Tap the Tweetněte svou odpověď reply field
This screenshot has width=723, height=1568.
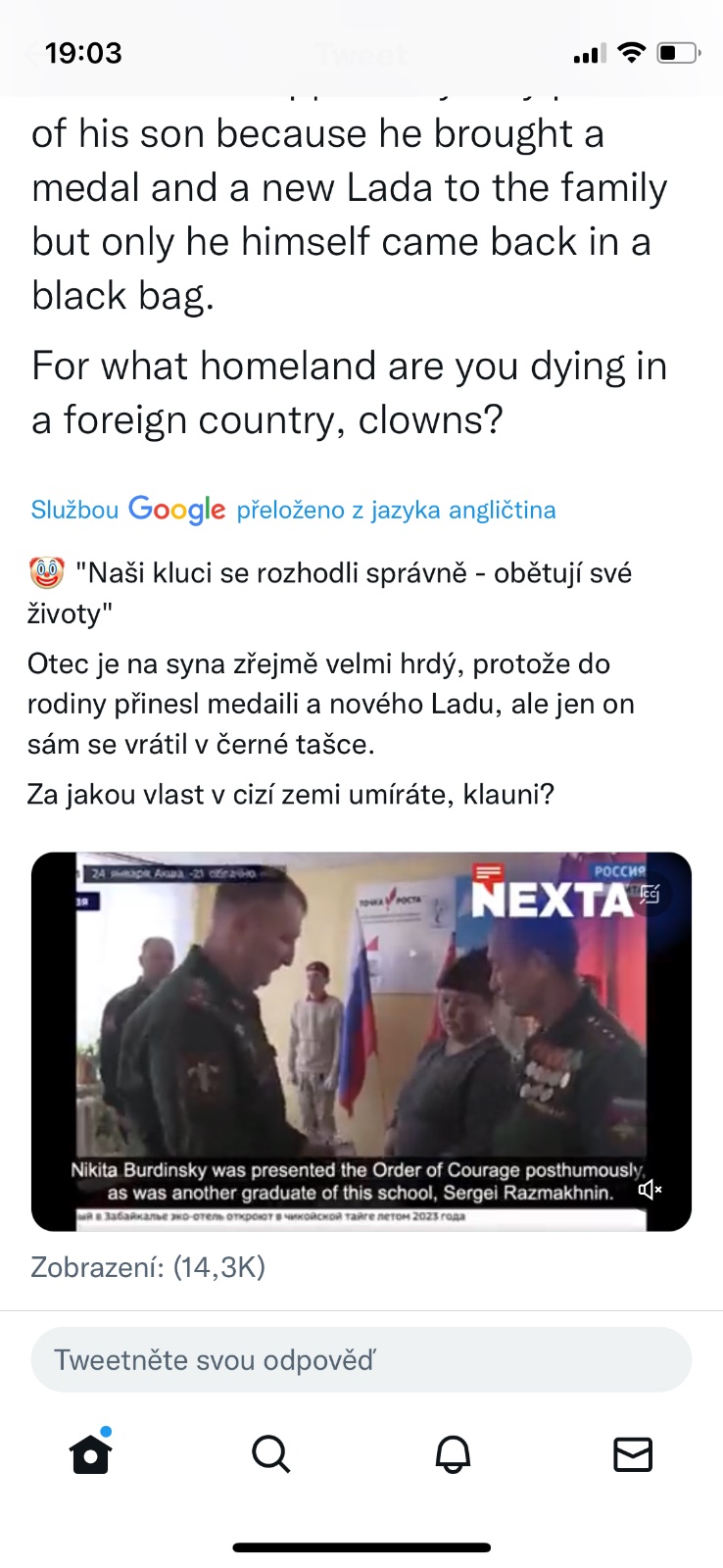pyautogui.click(x=361, y=1359)
